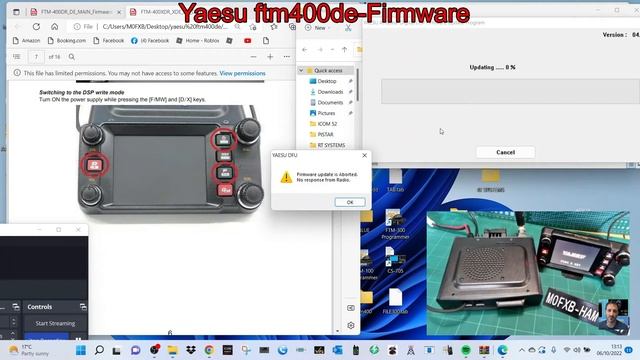The height and width of the screenshot is (360, 640).
Task: Click the Edge address bar URL
Action: (165, 27)
